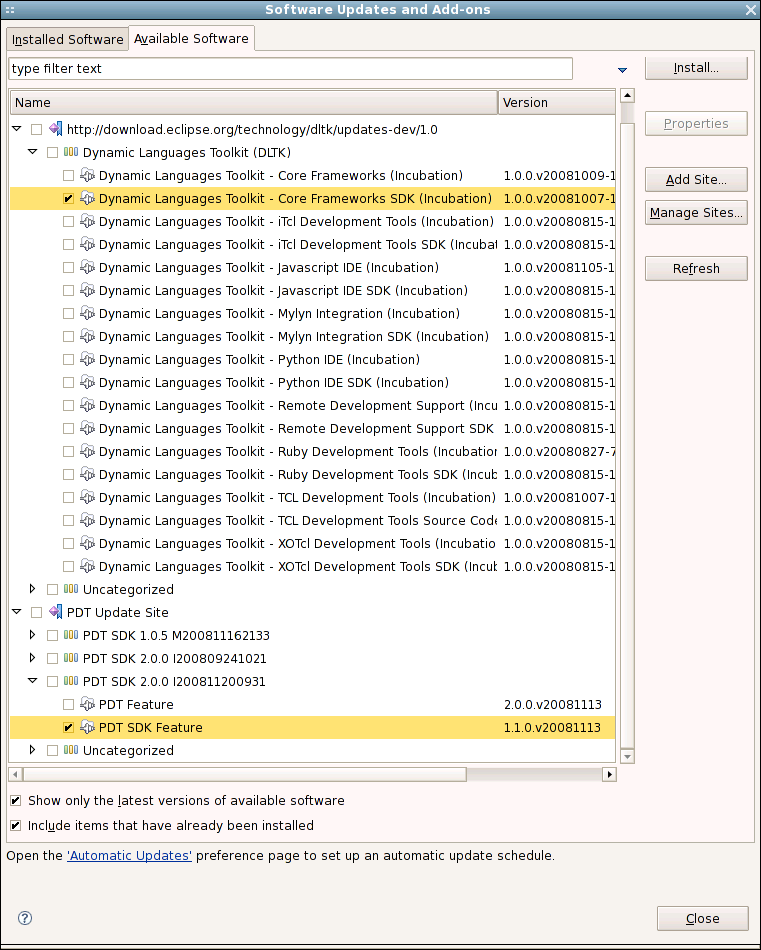The image size is (761, 950).
Task: Click the XOTcl Development Tools SDK feature icon
Action: pyautogui.click(x=88, y=566)
